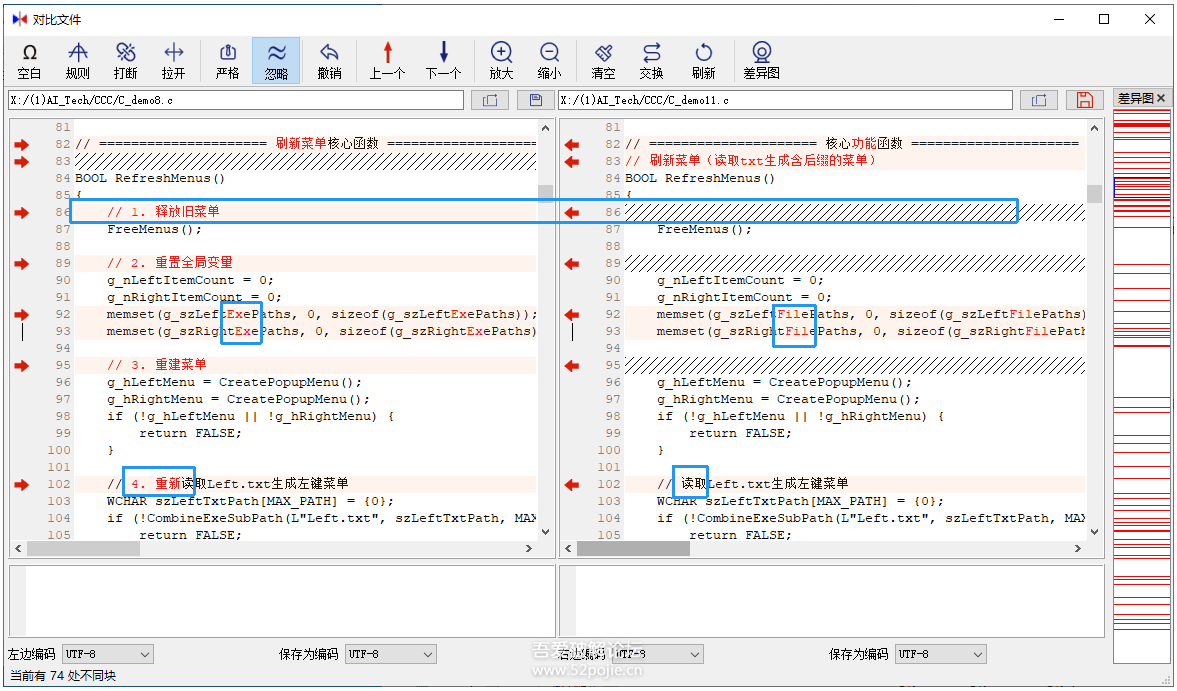Toggle off the 忽略 ignore mode

(276, 58)
